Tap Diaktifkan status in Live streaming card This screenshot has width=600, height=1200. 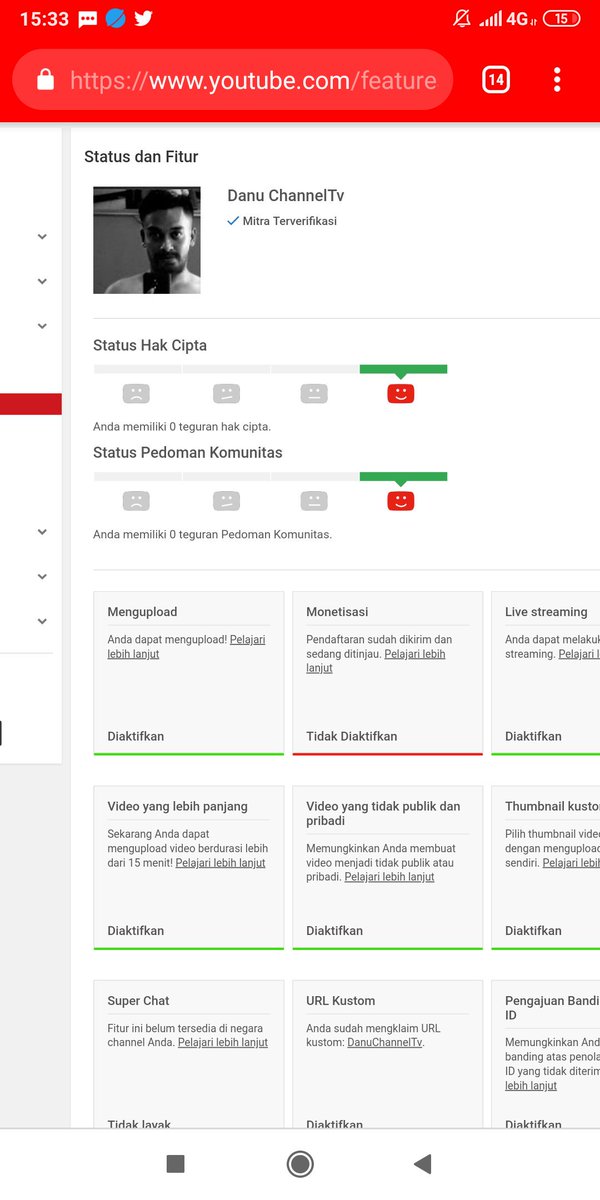pyautogui.click(x=533, y=736)
